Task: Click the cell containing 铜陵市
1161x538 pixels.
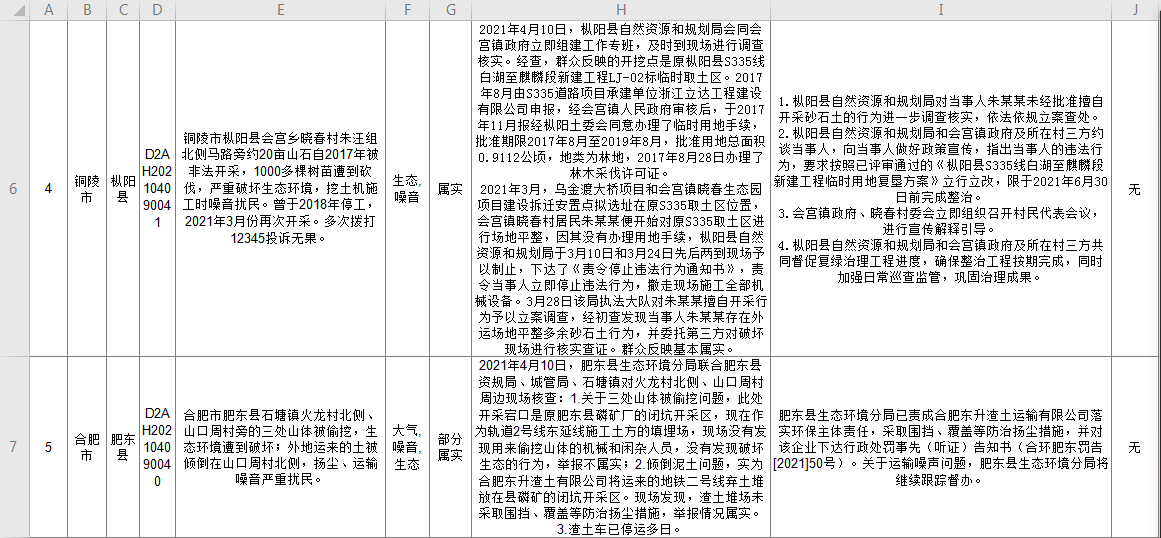Action: [87, 189]
